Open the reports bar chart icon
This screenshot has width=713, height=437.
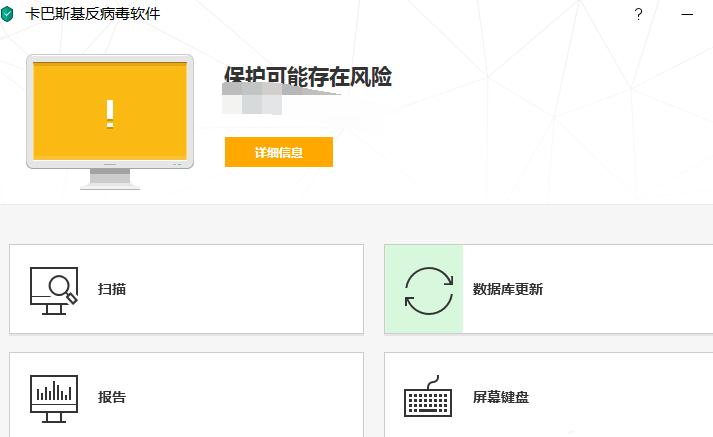[54, 399]
